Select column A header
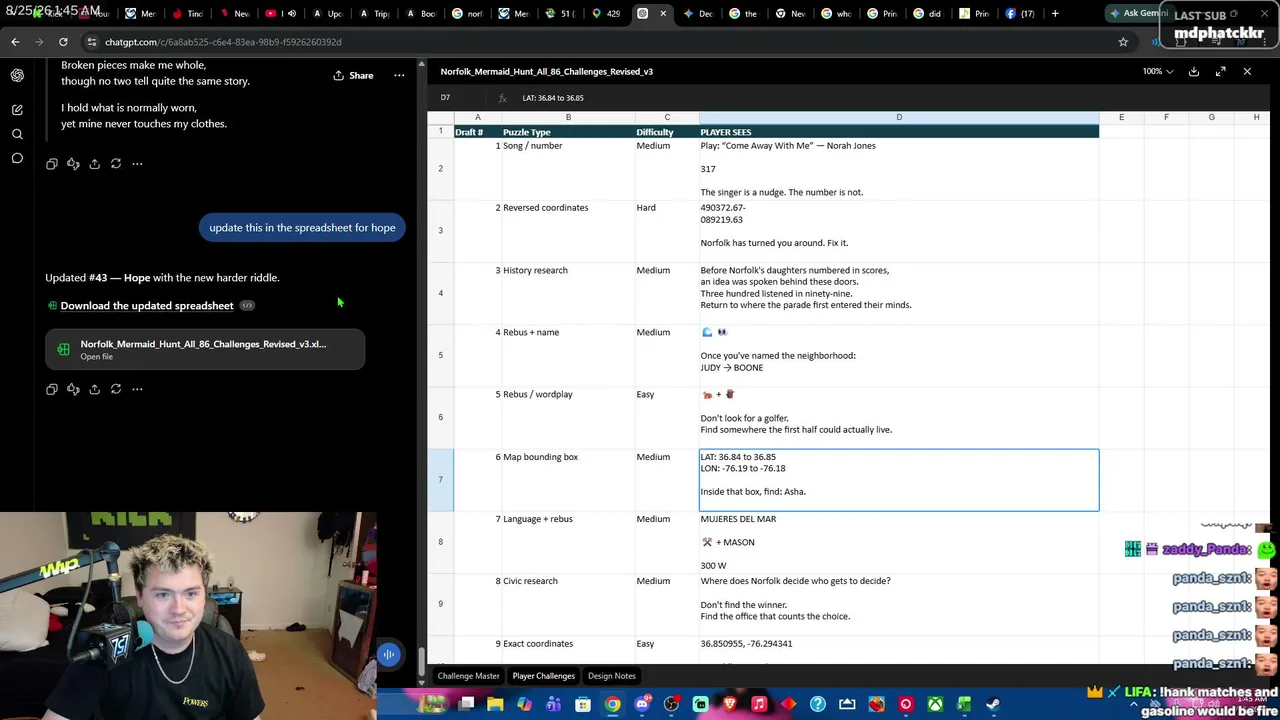 coord(478,118)
